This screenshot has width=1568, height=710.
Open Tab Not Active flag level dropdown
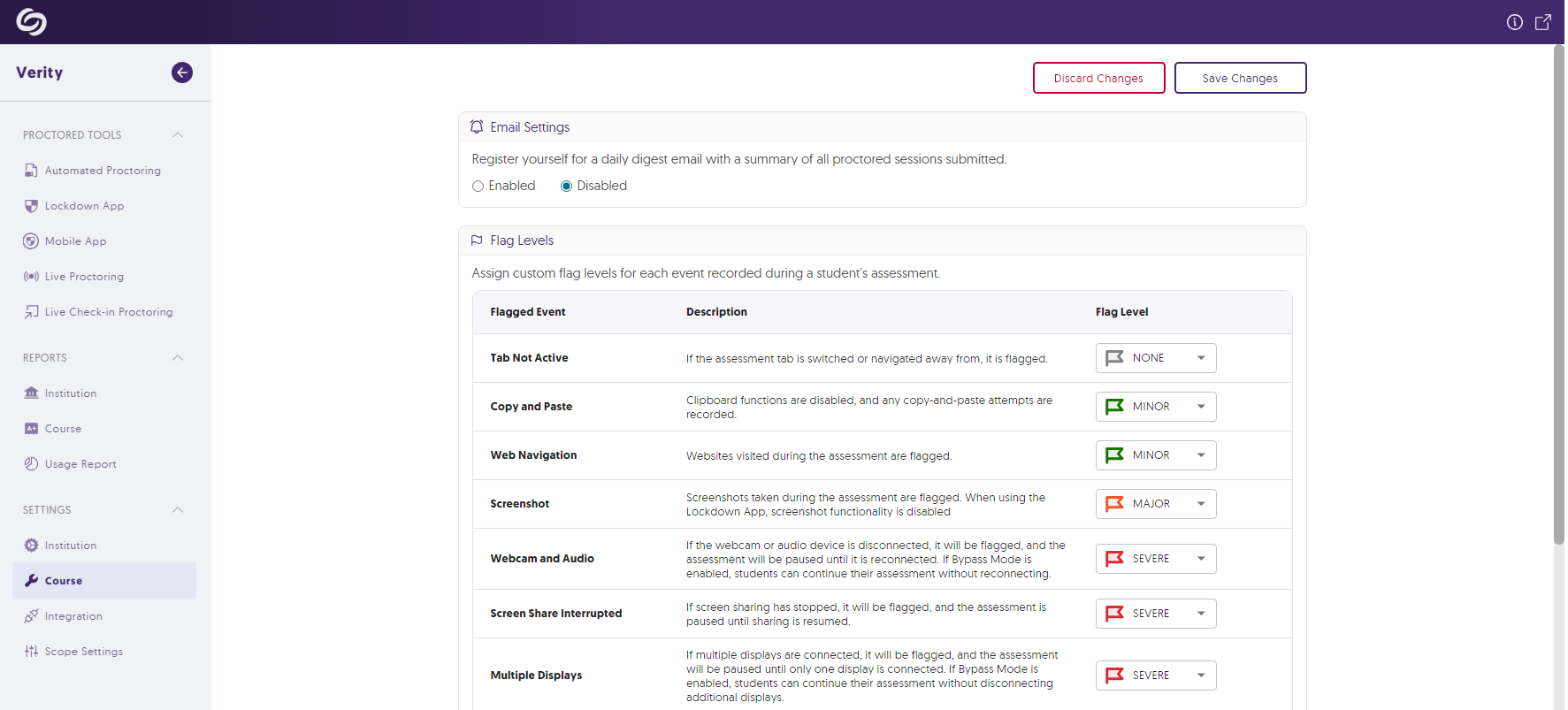click(1155, 358)
